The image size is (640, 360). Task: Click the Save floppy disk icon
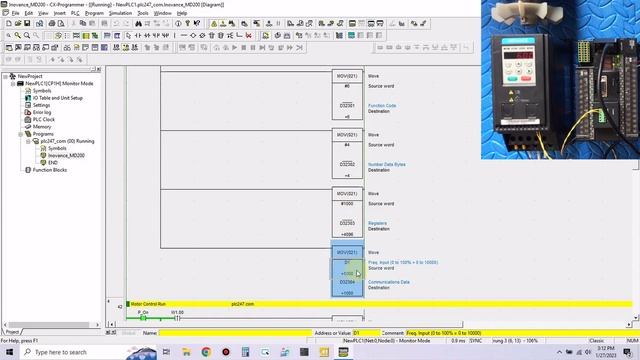click(27, 24)
